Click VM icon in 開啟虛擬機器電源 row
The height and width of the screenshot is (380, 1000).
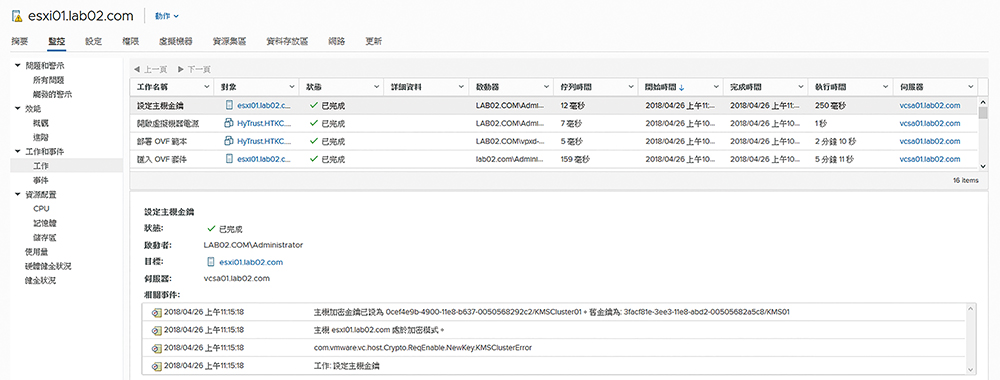pos(229,123)
